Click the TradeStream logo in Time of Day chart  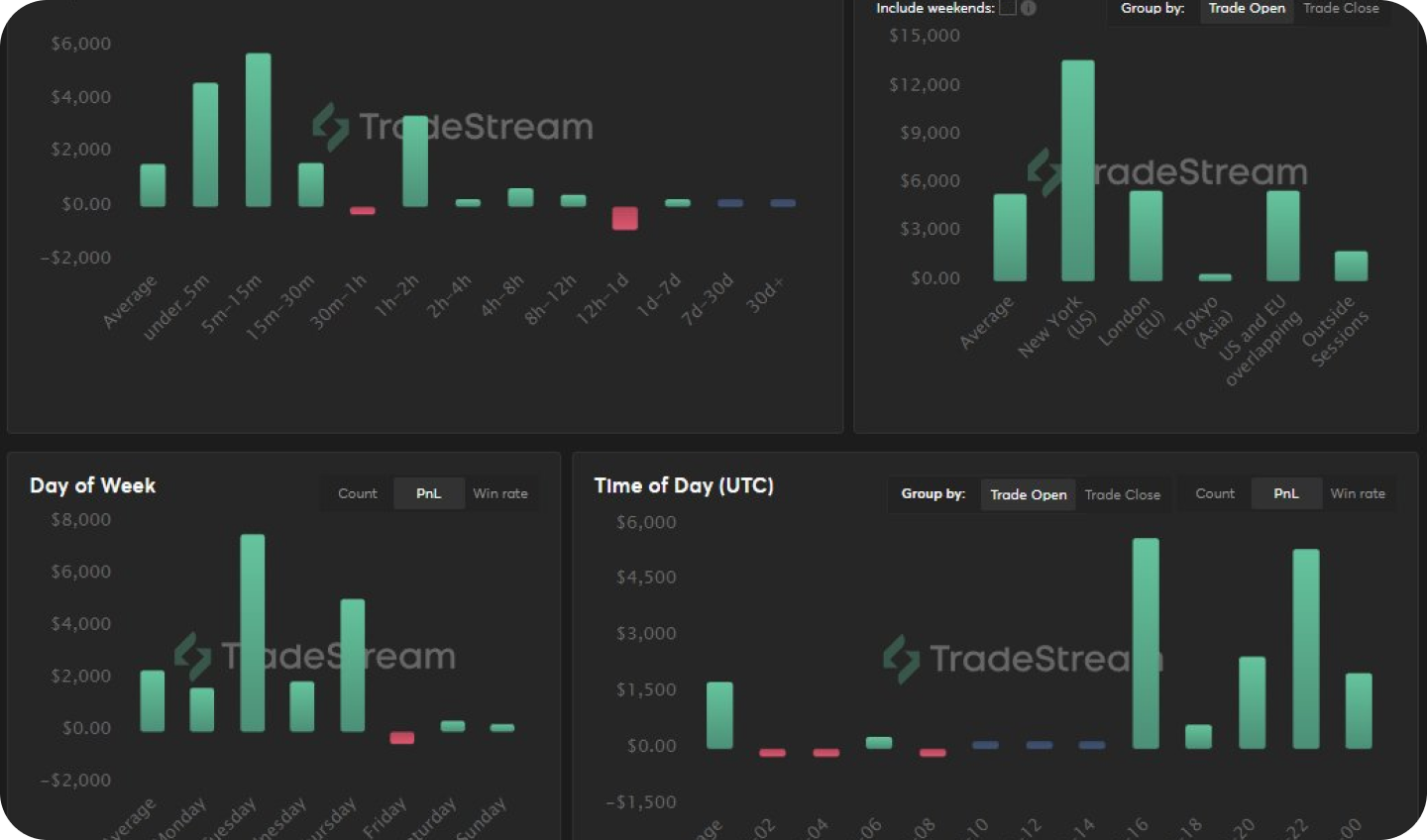point(1022,659)
